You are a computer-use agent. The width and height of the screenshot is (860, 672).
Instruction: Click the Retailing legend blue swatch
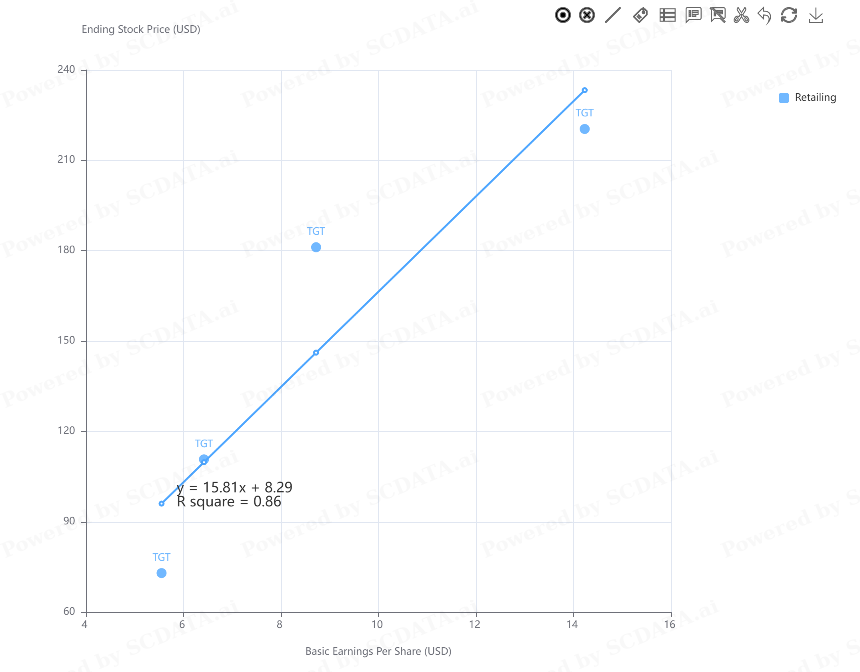(784, 98)
